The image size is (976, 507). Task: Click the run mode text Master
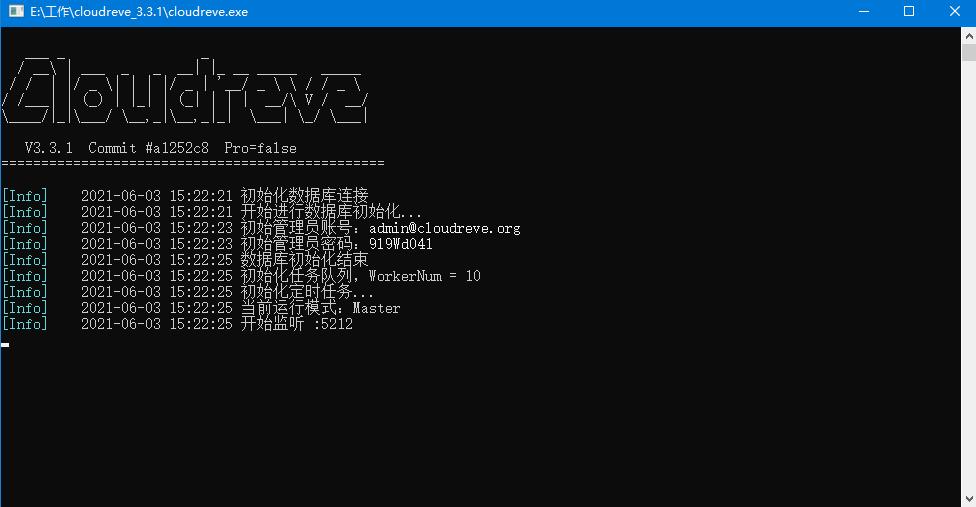pos(376,309)
